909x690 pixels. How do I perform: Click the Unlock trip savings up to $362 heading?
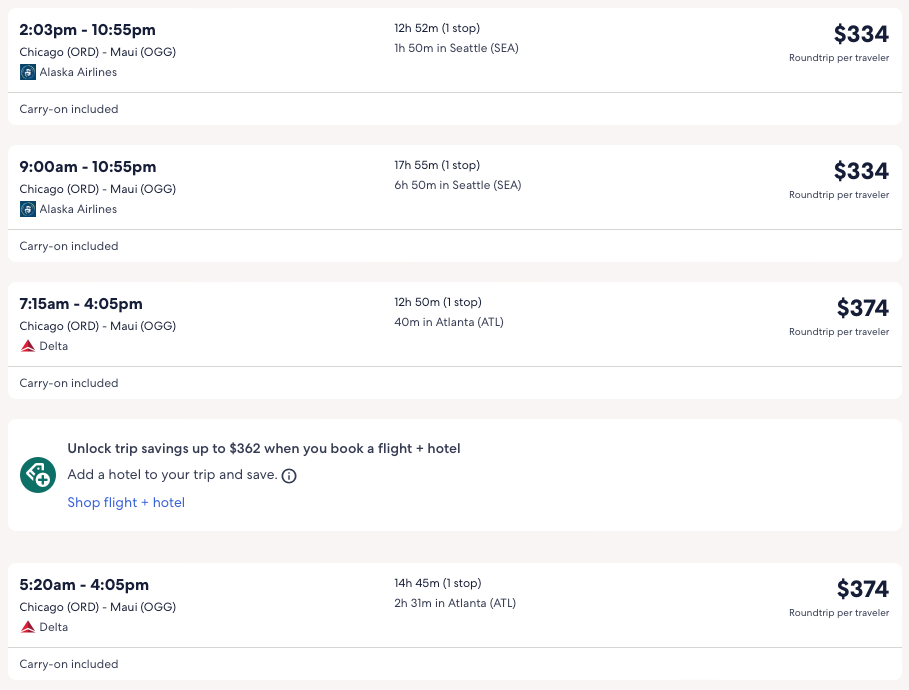click(264, 449)
